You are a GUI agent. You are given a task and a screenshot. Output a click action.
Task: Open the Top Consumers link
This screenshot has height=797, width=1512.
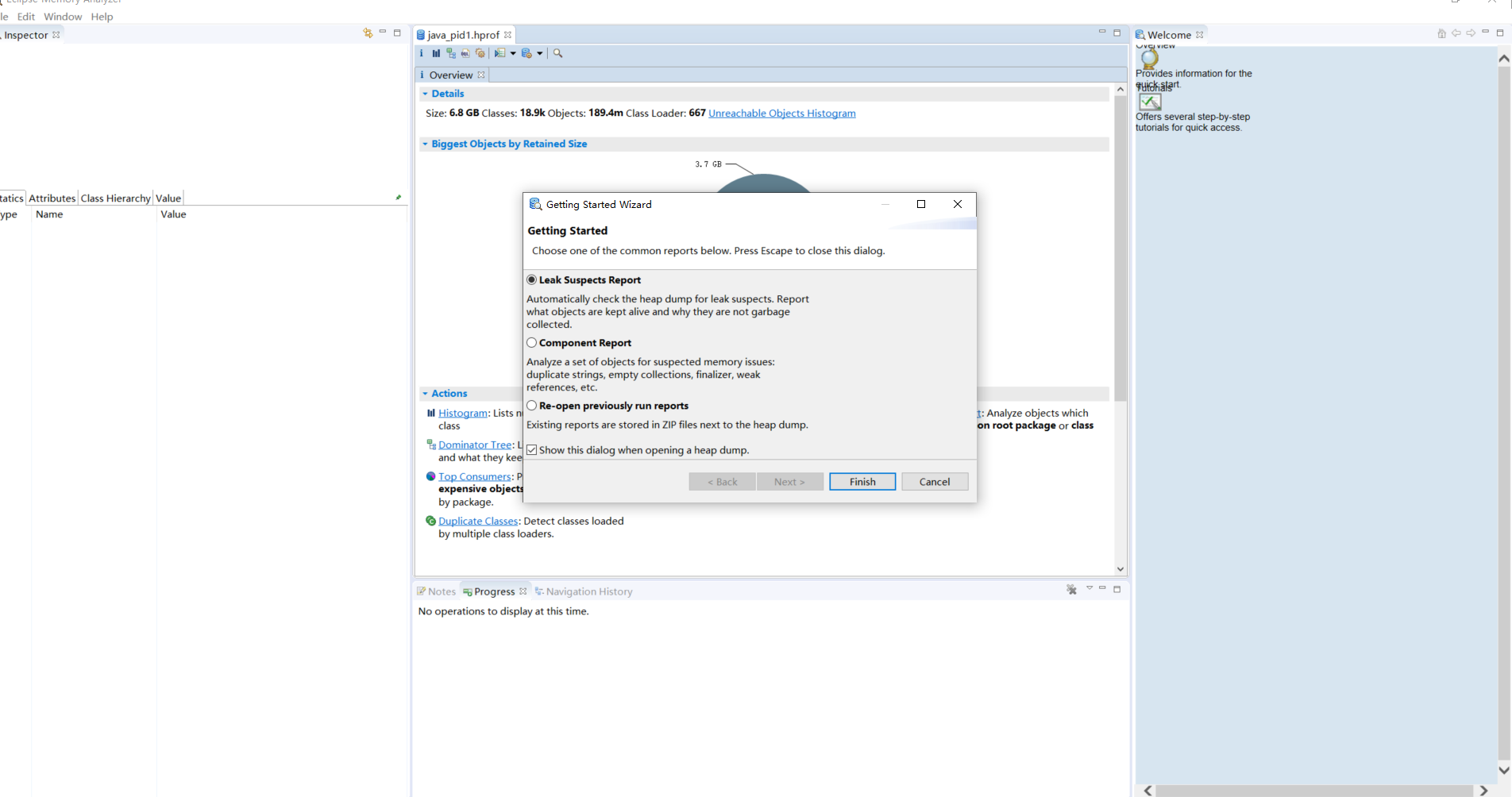tap(475, 476)
